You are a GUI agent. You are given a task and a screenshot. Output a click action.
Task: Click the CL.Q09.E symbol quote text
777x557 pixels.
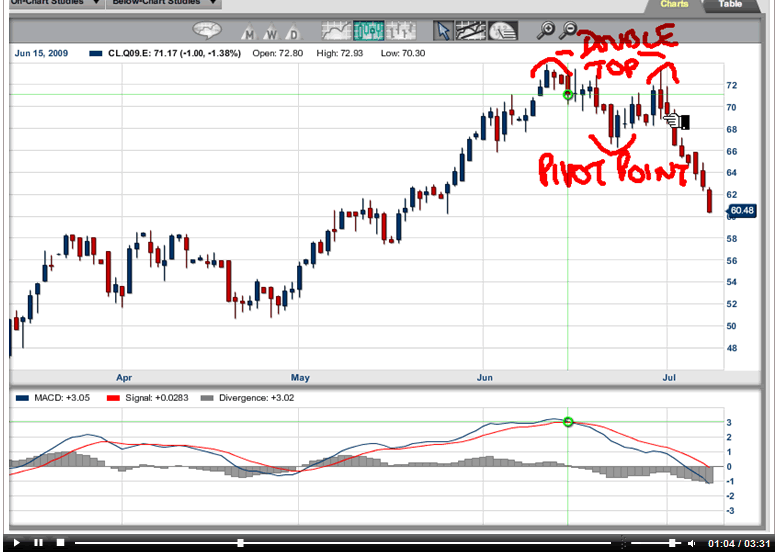tap(174, 53)
